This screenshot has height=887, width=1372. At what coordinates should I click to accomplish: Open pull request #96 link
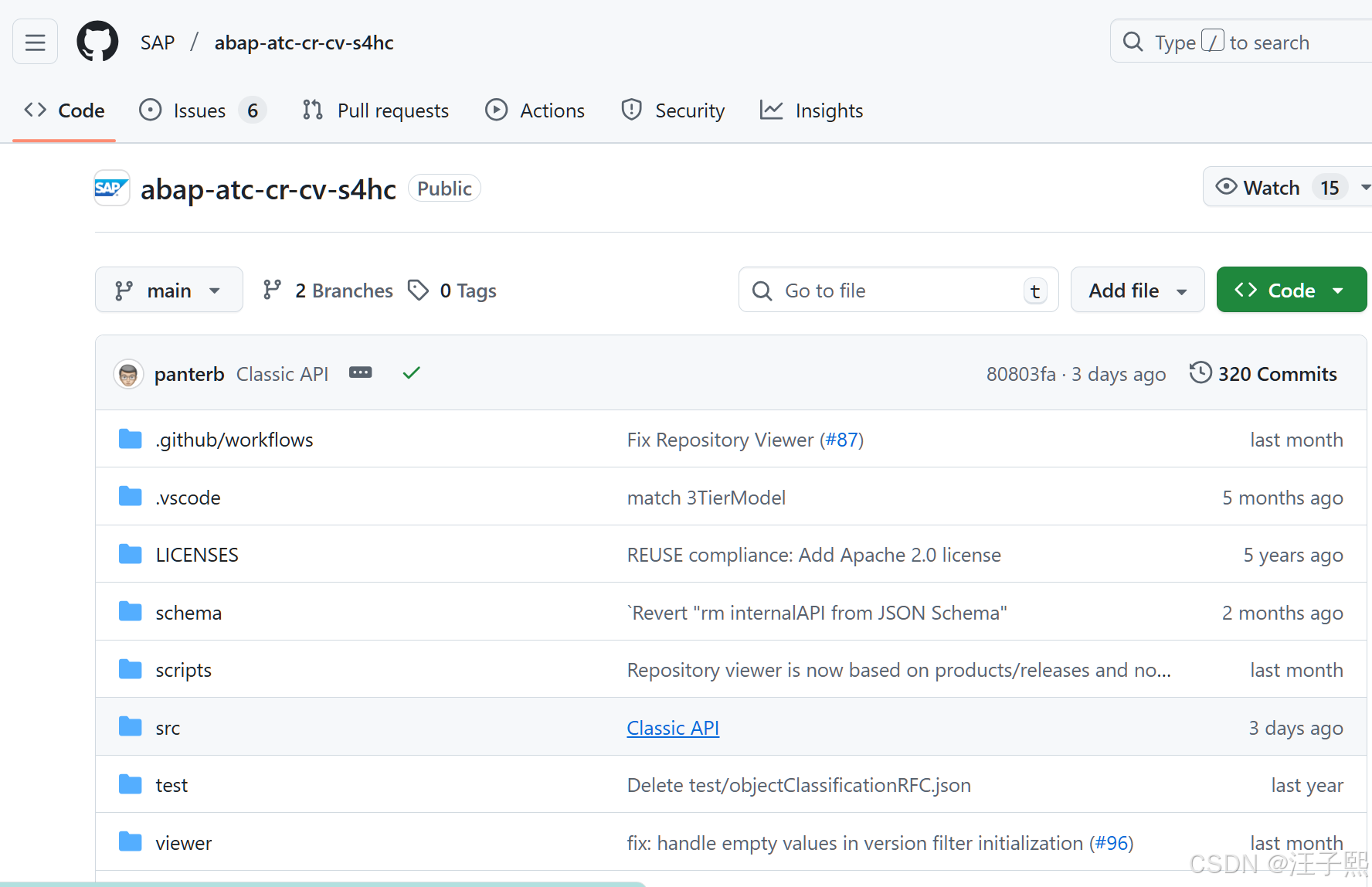[x=1112, y=843]
